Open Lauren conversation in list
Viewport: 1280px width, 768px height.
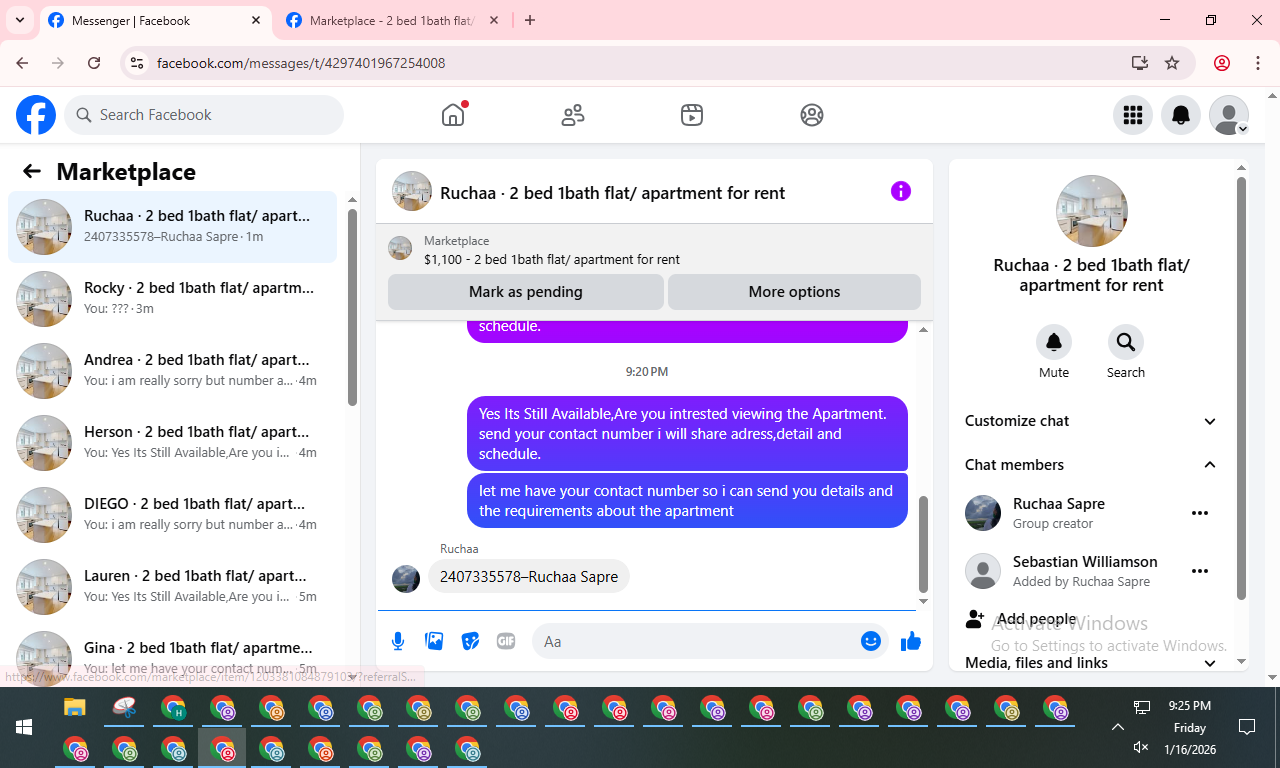coord(173,587)
